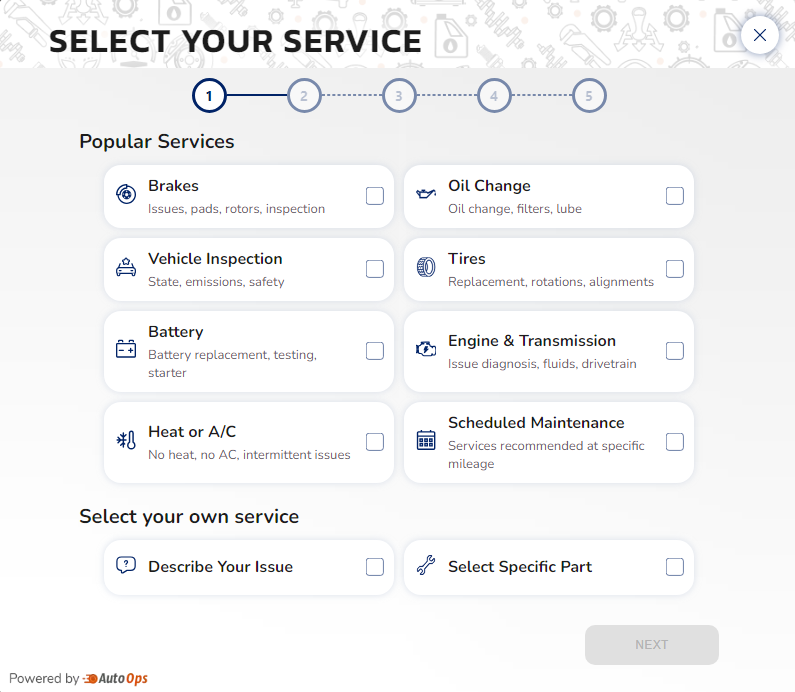Jump to step 5 in progress stepper
Screen dimensions: 795x692
click(x=589, y=96)
